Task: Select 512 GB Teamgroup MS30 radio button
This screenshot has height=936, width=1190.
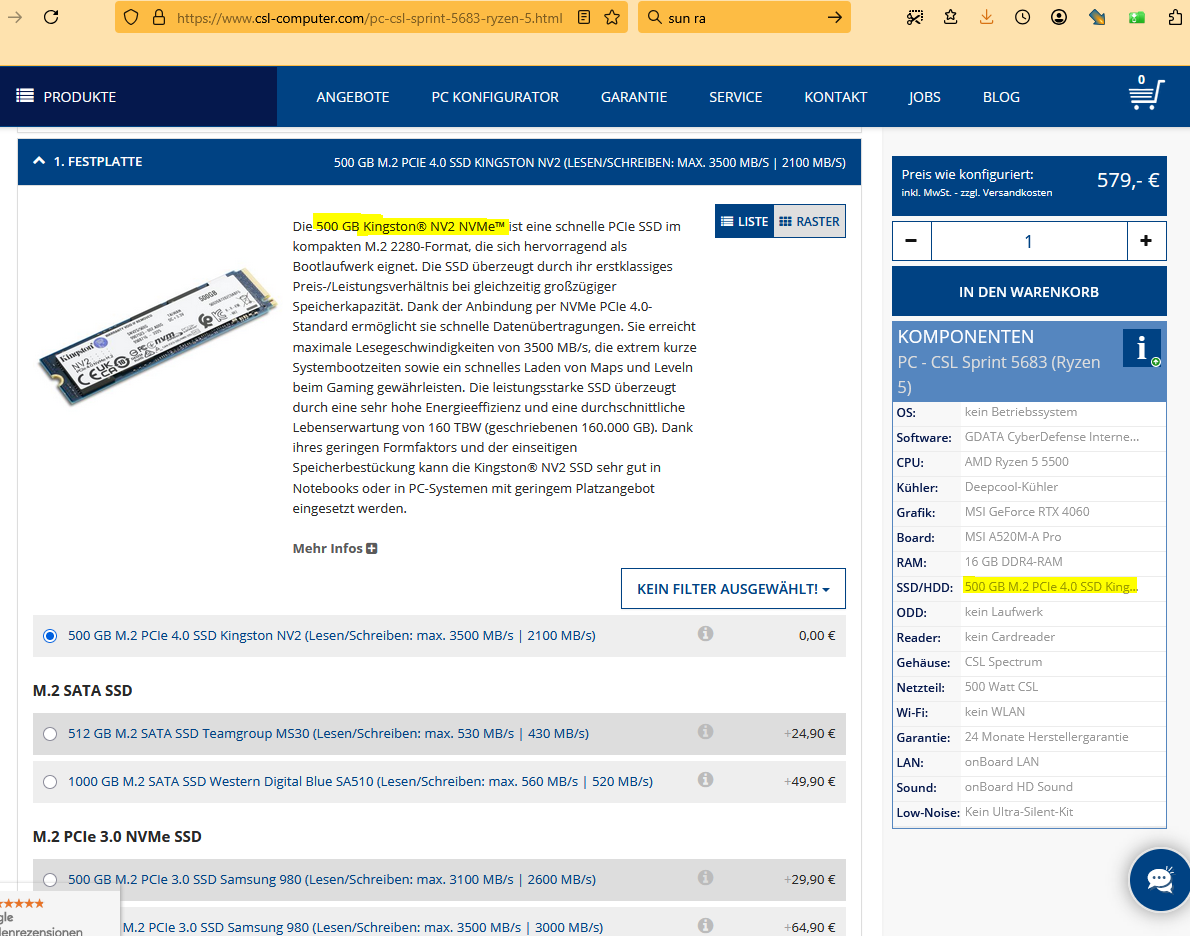Action: [x=50, y=734]
